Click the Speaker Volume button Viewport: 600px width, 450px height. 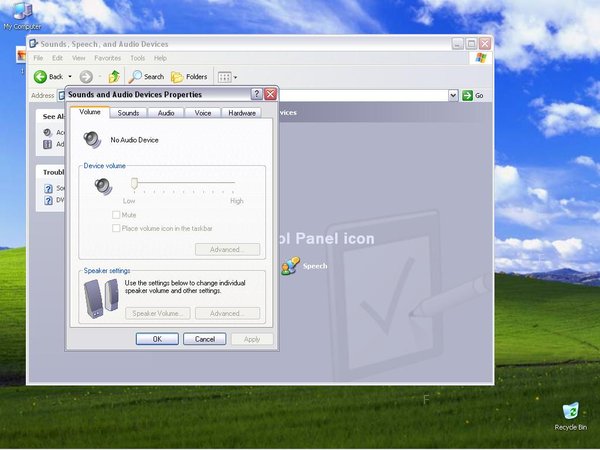click(158, 313)
